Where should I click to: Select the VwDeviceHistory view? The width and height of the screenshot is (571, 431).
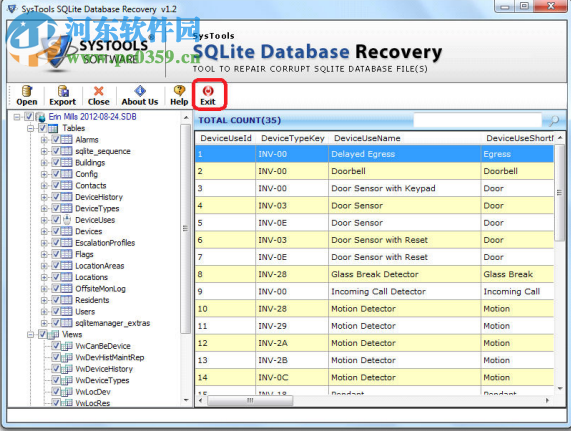coord(104,369)
